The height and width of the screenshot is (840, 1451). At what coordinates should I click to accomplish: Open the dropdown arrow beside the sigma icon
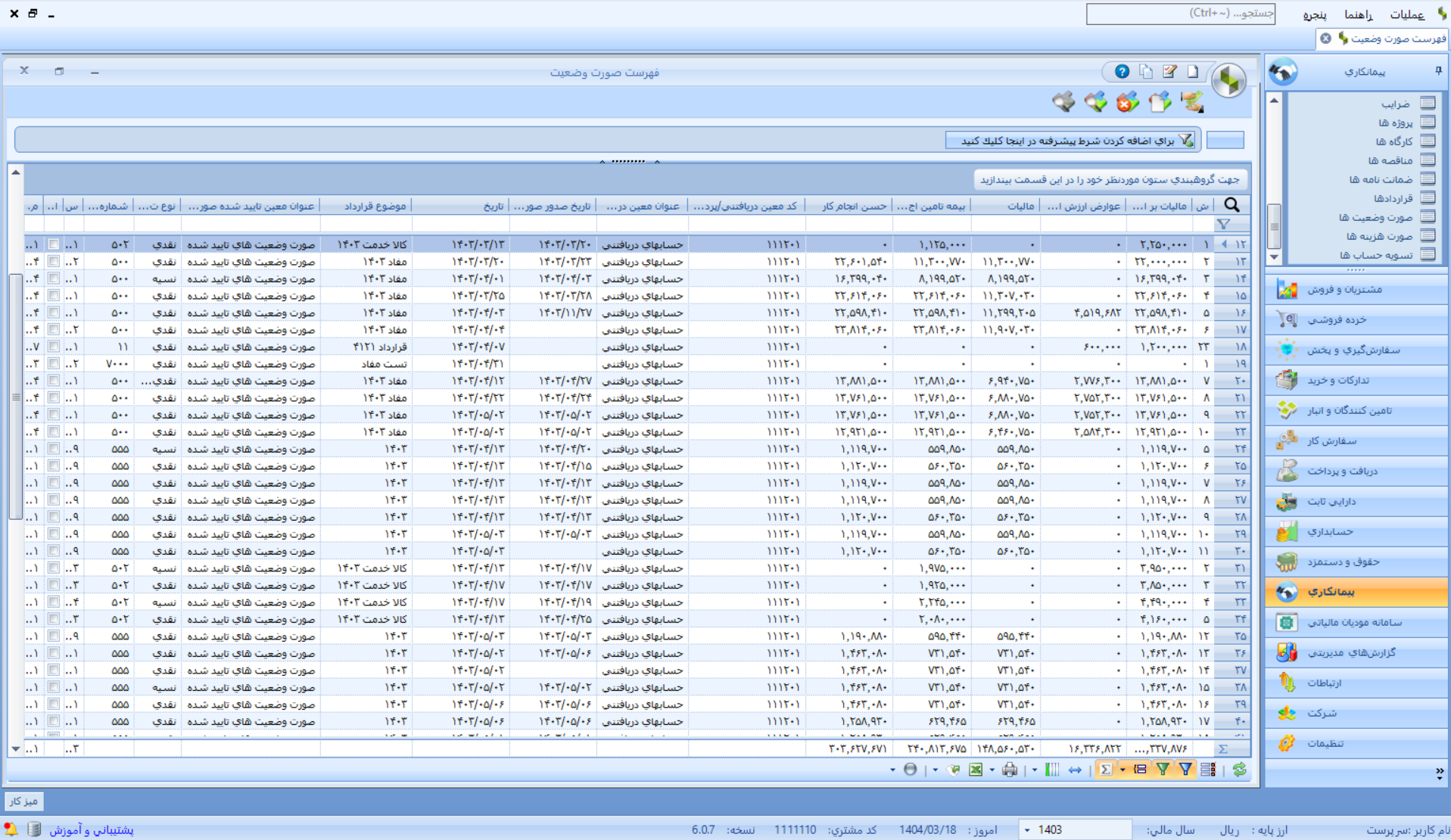click(1123, 770)
